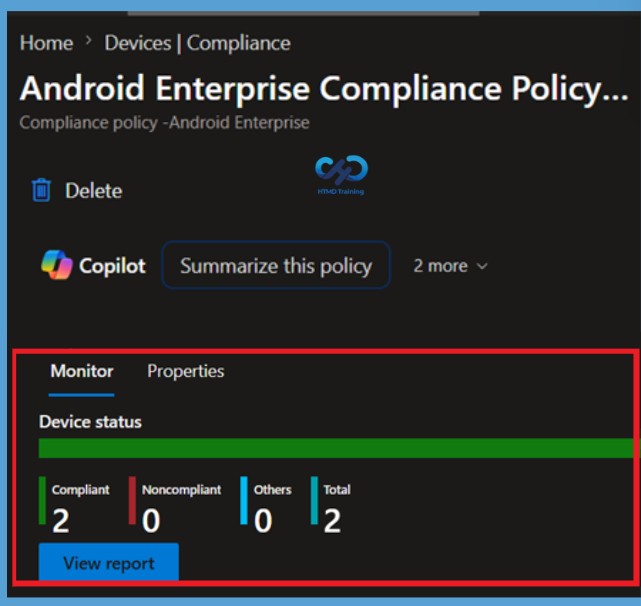
Task: Click the colorful Copilot logo icon
Action: click(57, 265)
